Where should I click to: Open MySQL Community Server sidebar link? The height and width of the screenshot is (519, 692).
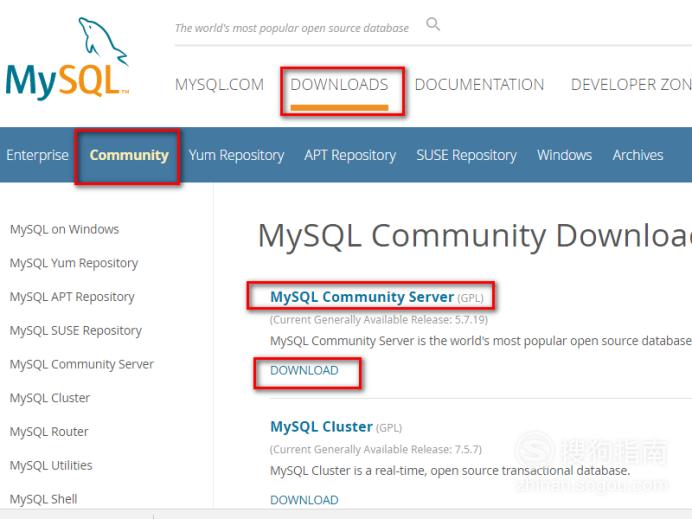coord(82,364)
